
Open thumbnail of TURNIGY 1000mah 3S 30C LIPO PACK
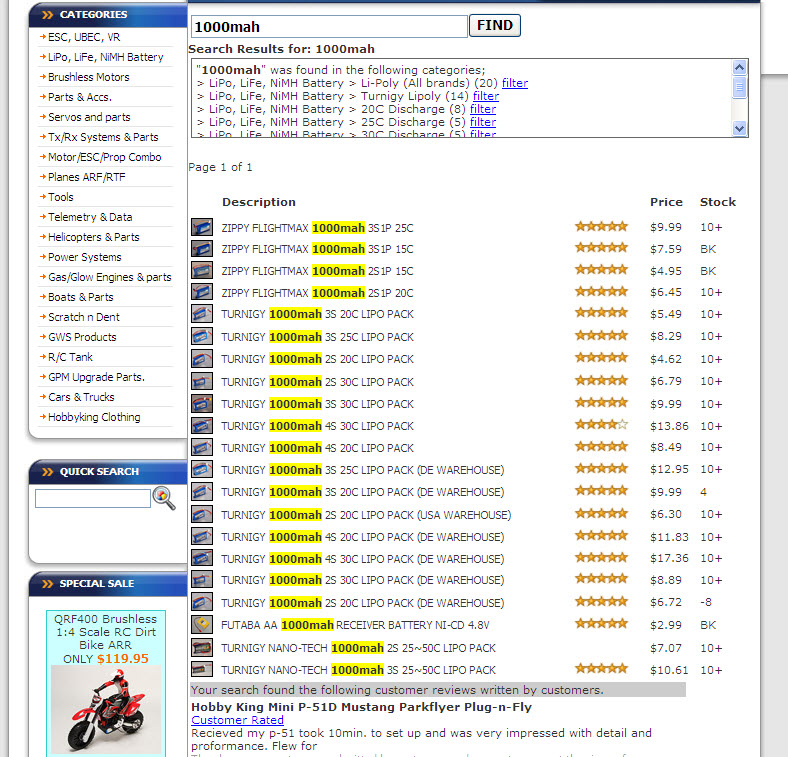click(x=202, y=404)
